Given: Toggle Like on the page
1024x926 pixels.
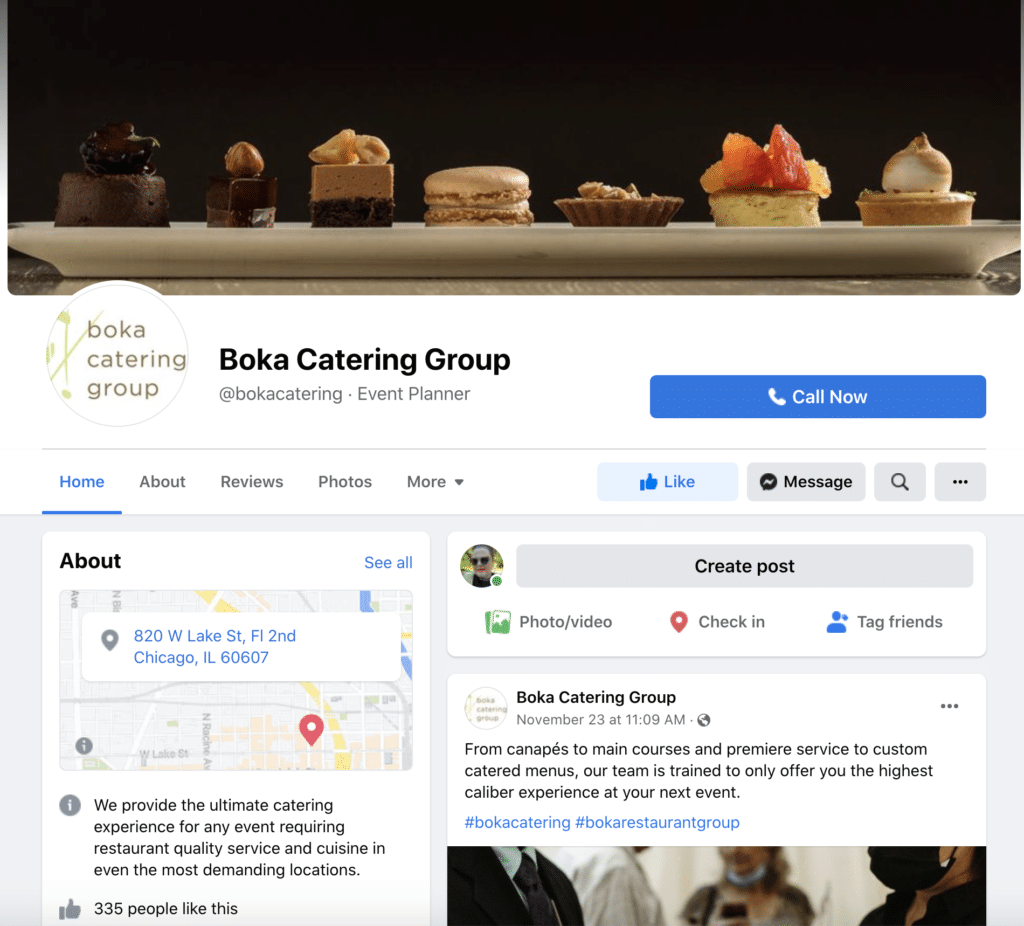Looking at the screenshot, I should point(667,482).
